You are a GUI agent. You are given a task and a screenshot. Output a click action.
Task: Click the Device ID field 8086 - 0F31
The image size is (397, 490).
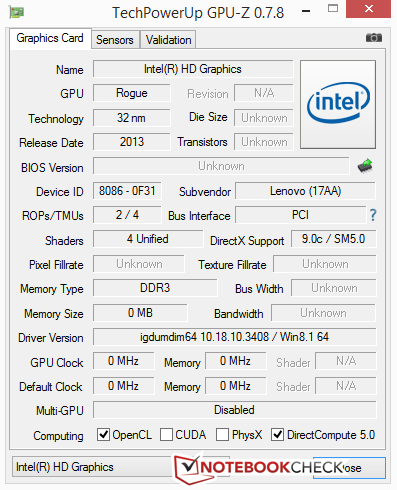pyautogui.click(x=127, y=191)
